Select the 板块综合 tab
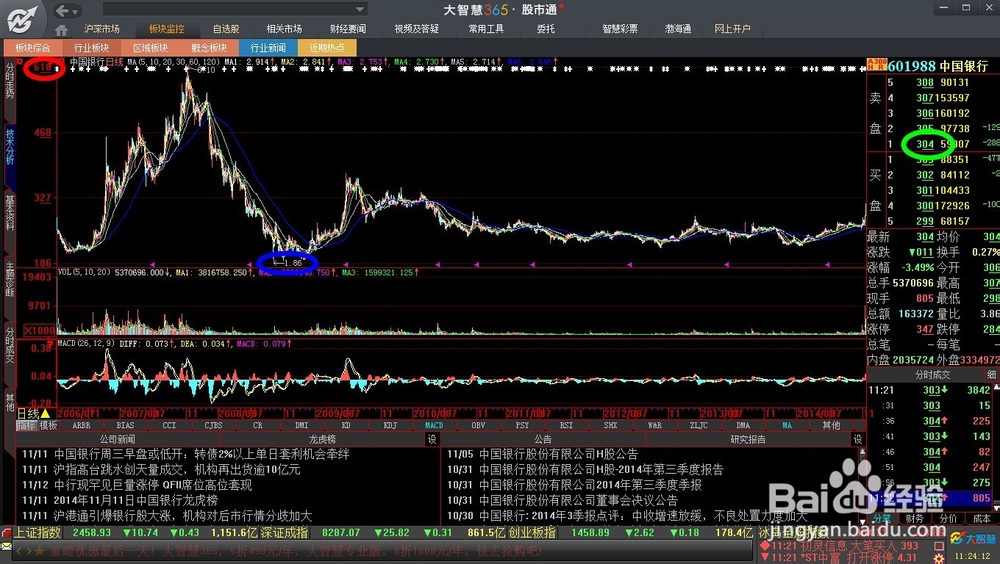The height and width of the screenshot is (564, 1000). pos(33,48)
